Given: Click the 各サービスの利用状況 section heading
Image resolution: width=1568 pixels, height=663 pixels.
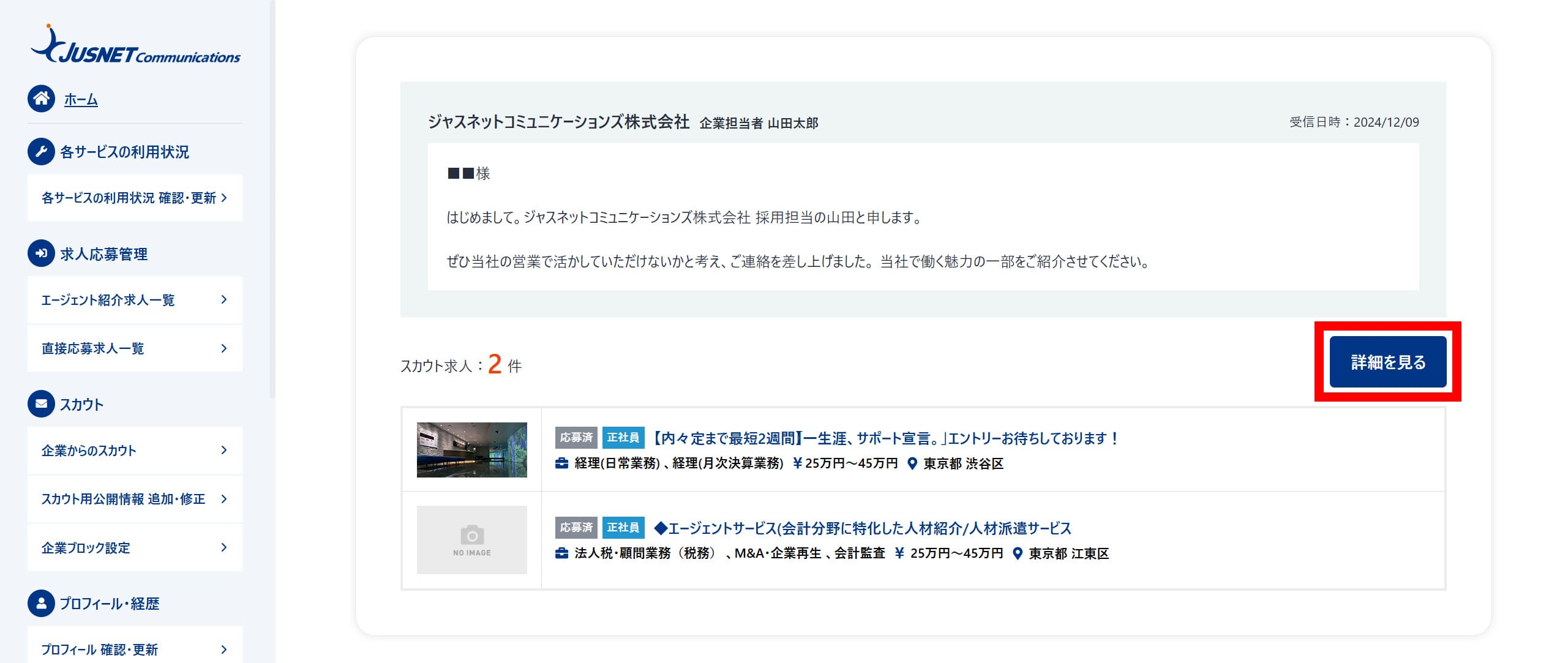Looking at the screenshot, I should point(124,152).
